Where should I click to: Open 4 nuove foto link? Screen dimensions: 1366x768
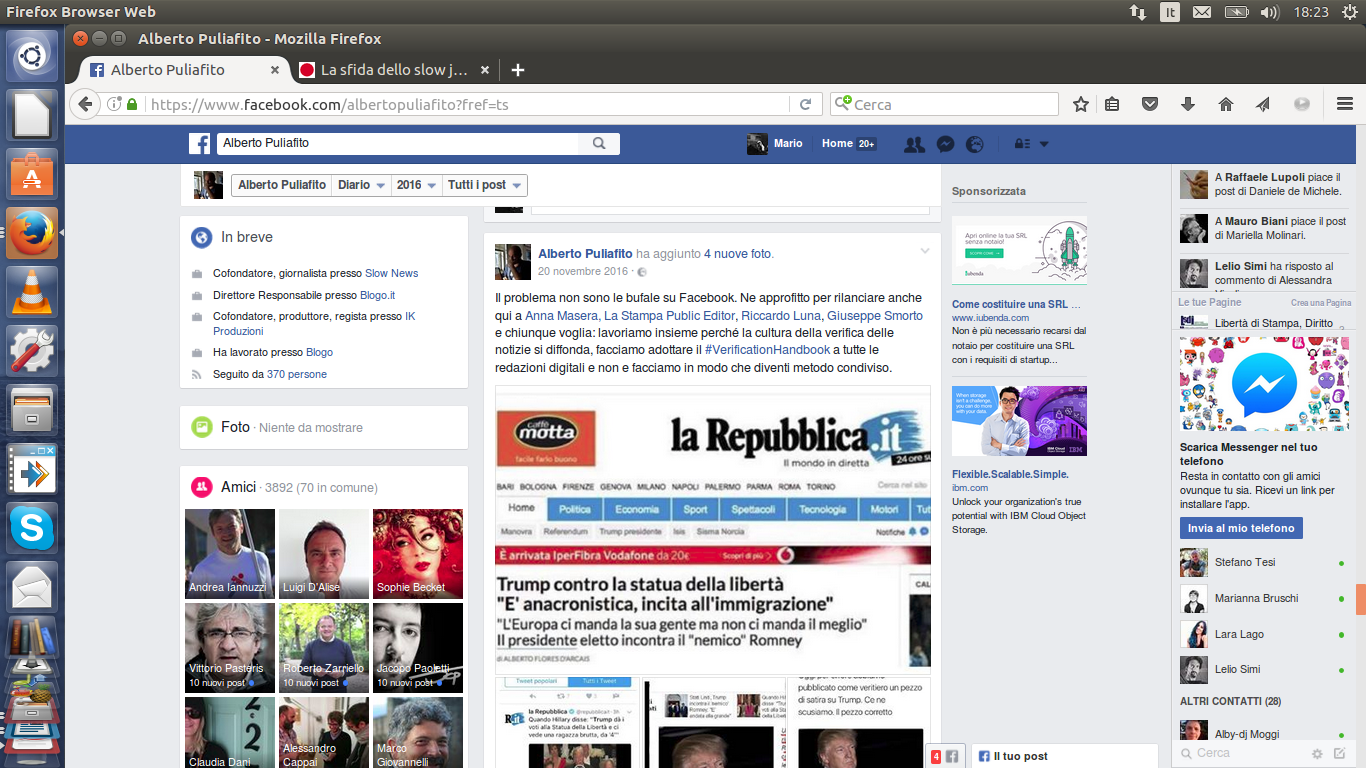tap(738, 254)
